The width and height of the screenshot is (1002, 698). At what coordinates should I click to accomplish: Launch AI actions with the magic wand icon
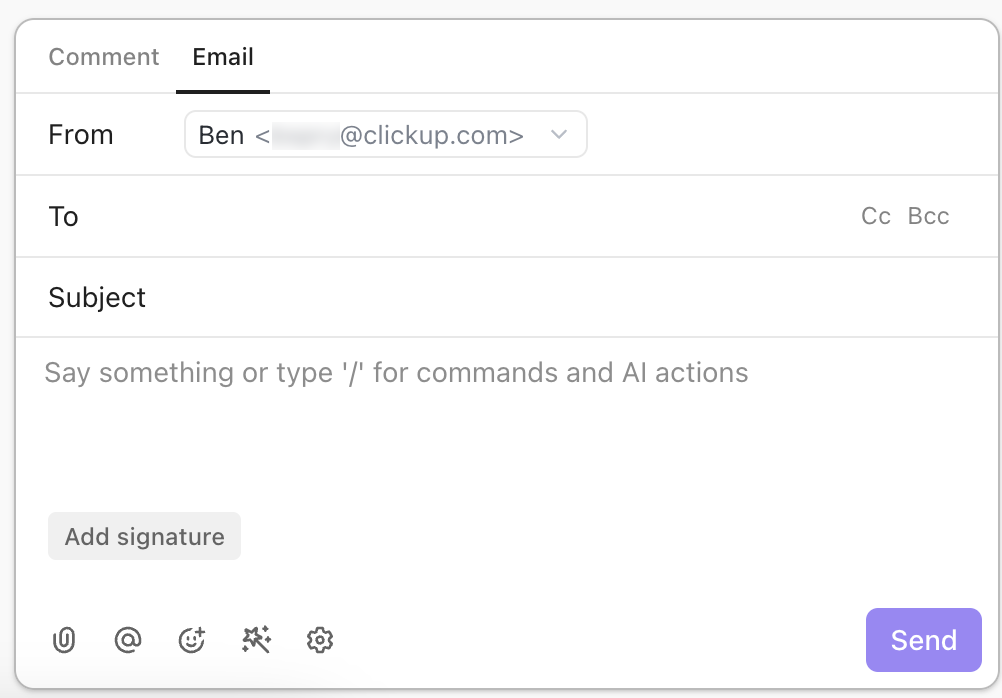tap(256, 640)
